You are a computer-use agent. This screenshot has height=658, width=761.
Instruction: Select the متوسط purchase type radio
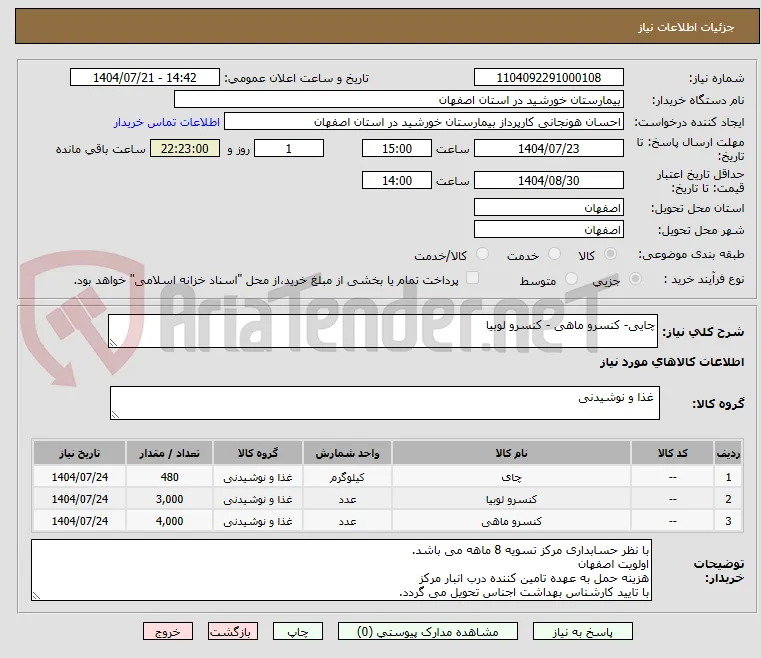(x=571, y=279)
